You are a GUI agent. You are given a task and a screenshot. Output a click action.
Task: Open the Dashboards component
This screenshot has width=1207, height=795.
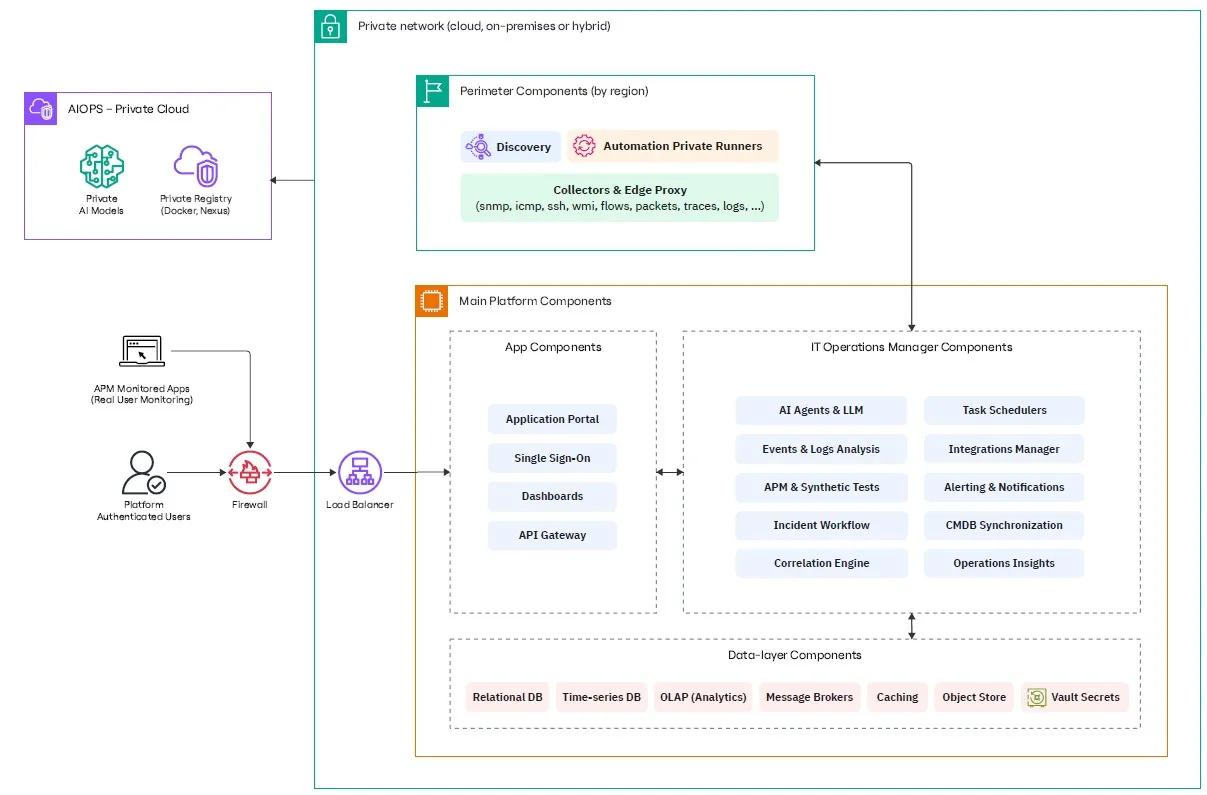pyautogui.click(x=552, y=496)
